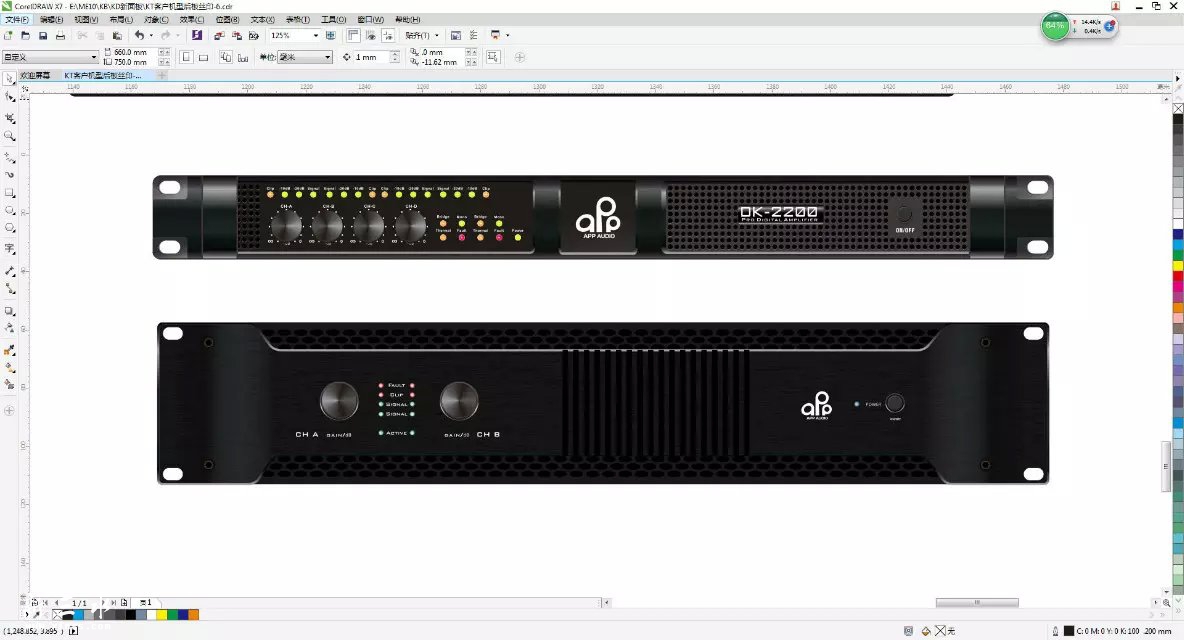Toggle Treat as filled button

point(493,57)
